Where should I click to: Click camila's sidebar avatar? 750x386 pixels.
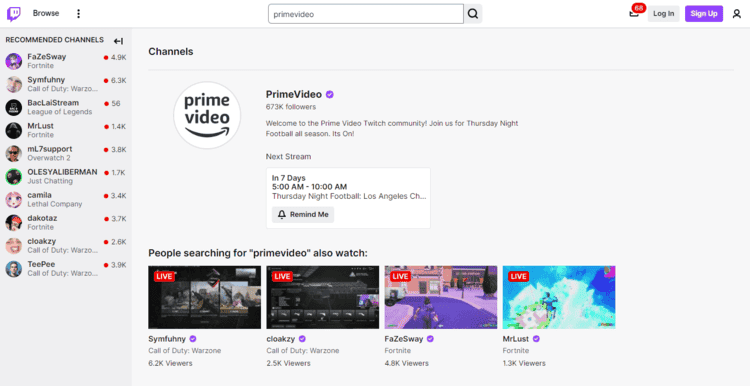pyautogui.click(x=14, y=200)
